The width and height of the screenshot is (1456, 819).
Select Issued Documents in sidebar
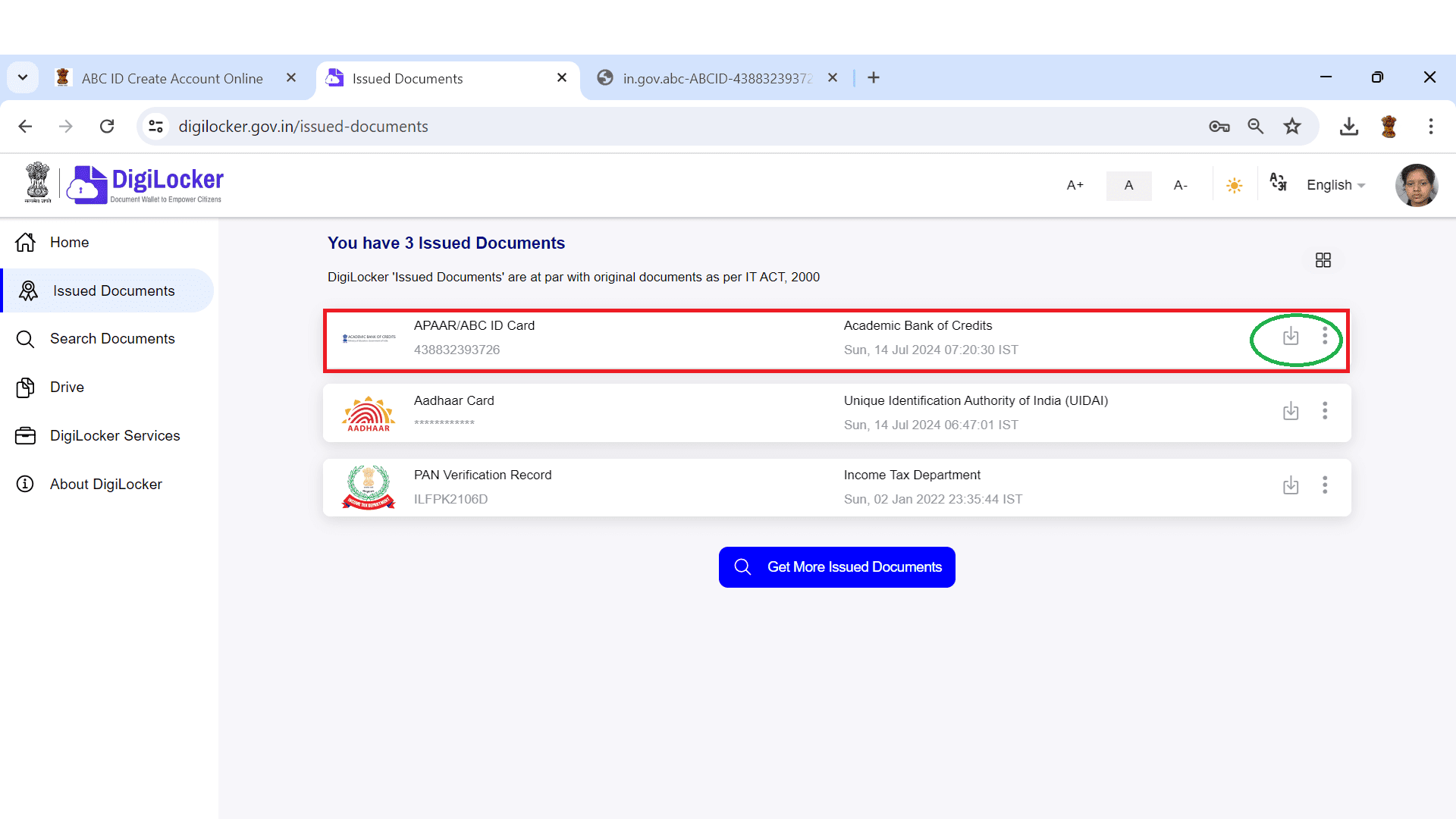coord(107,290)
